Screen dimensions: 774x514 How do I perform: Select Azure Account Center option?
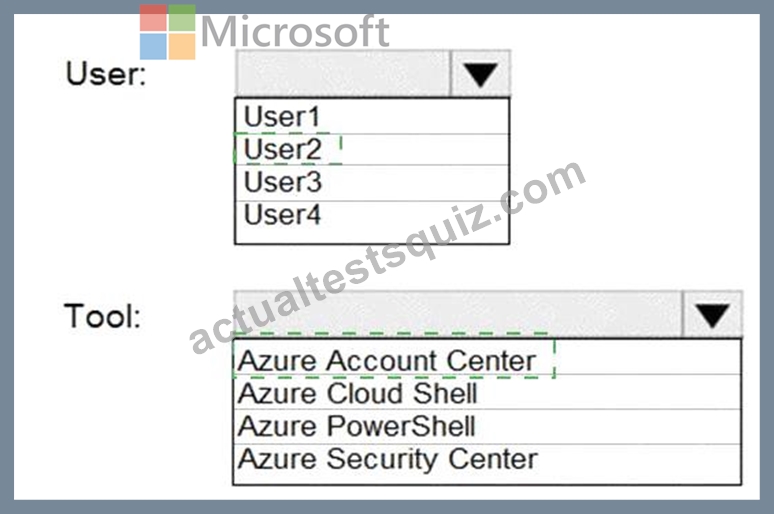(x=487, y=359)
